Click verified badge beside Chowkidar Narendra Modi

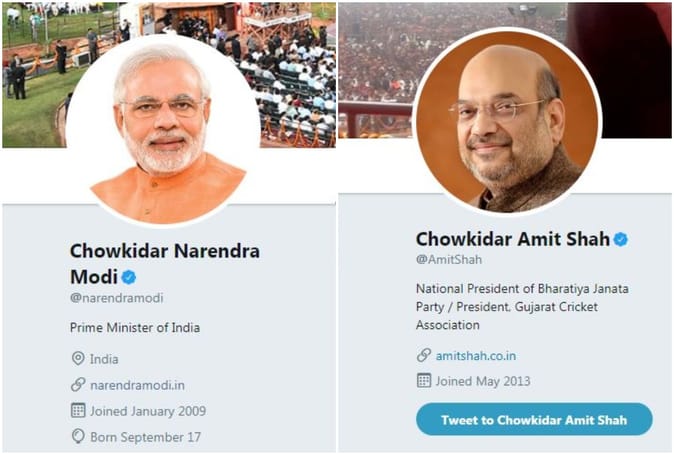pyautogui.click(x=129, y=276)
